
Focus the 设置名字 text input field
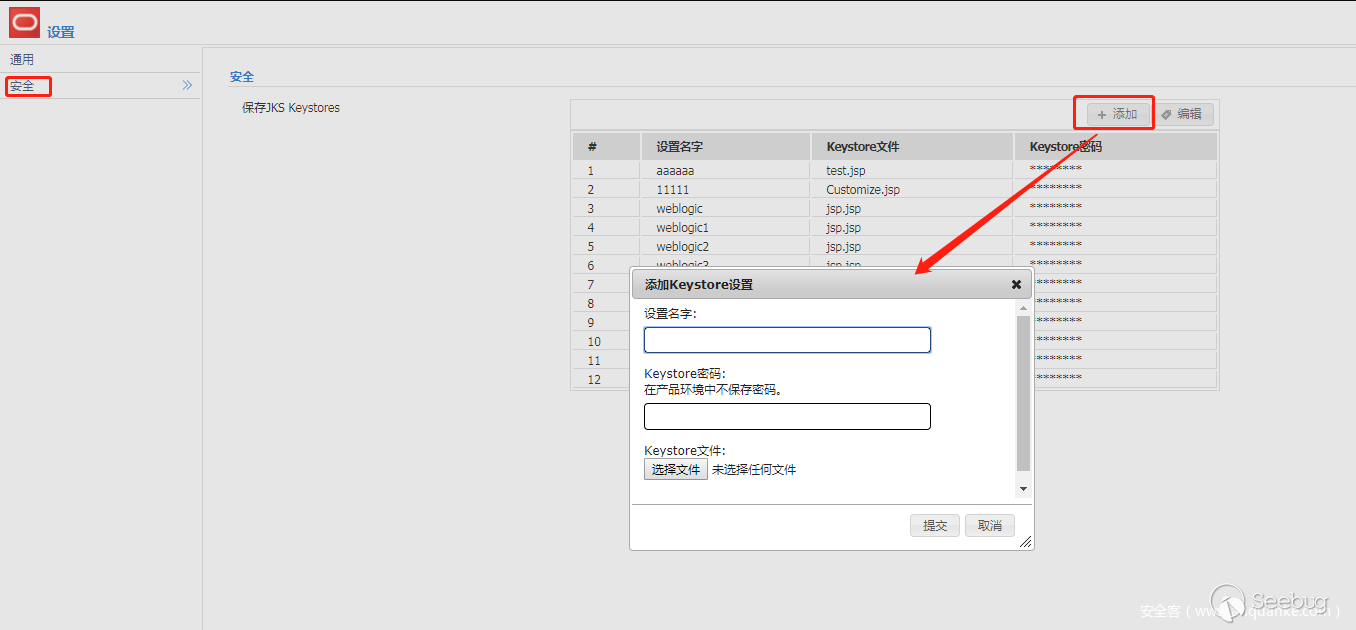[x=787, y=340]
